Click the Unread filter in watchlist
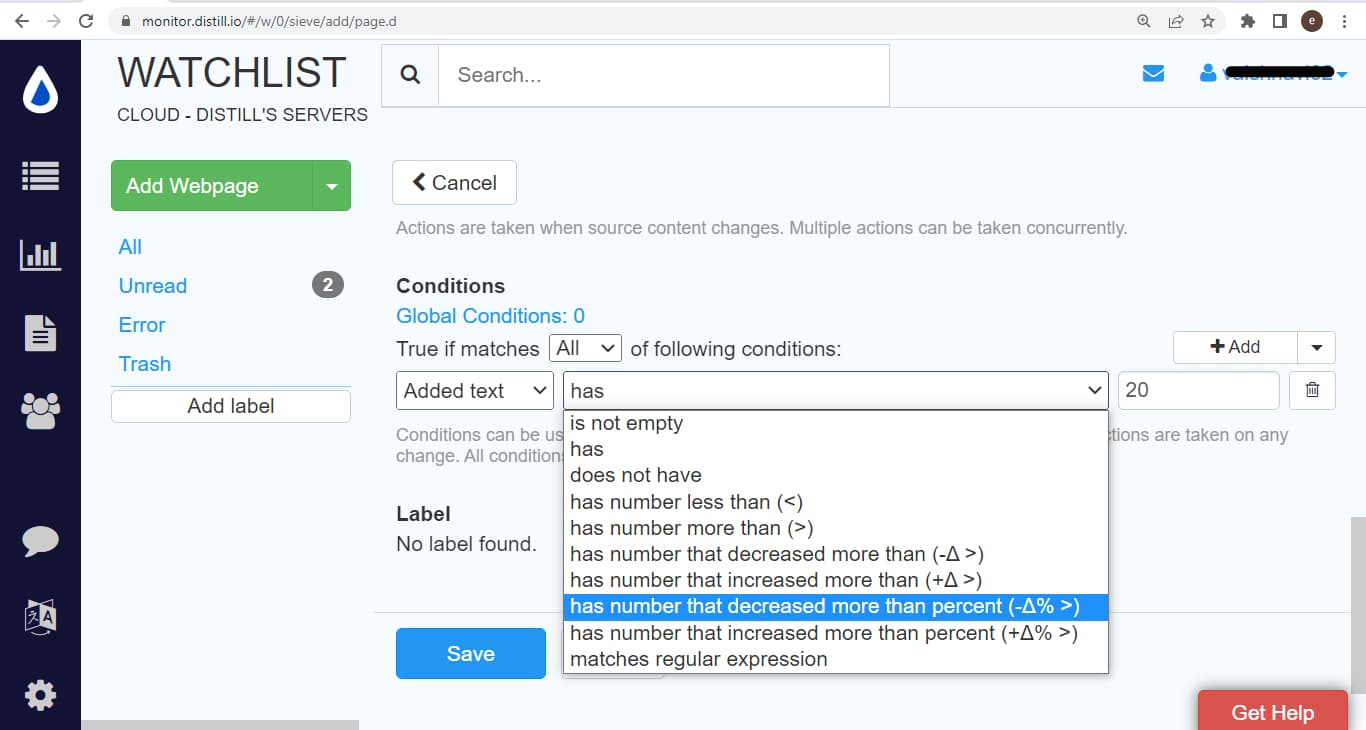This screenshot has width=1366, height=730. click(152, 286)
